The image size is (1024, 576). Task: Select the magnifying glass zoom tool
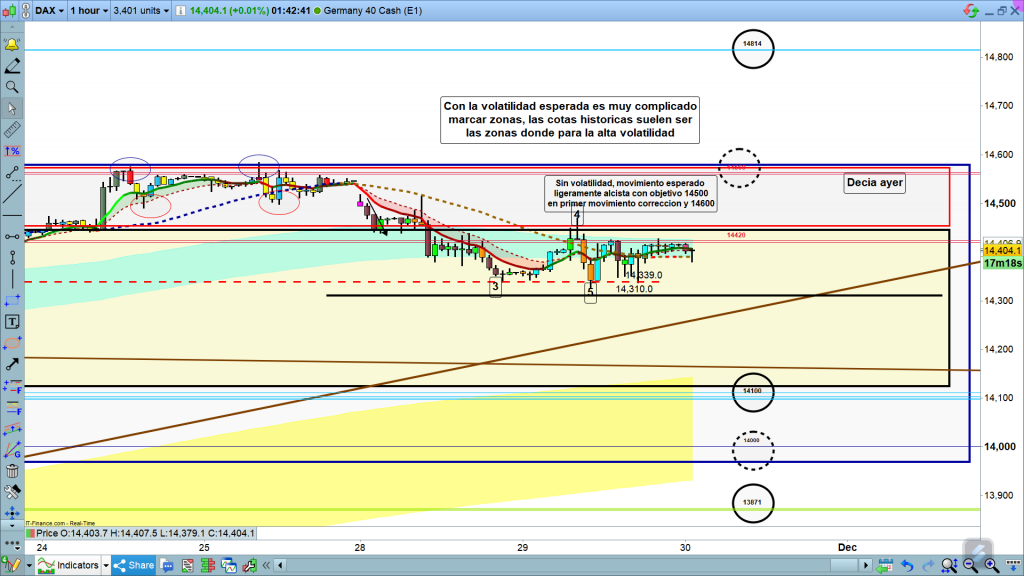(x=12, y=87)
